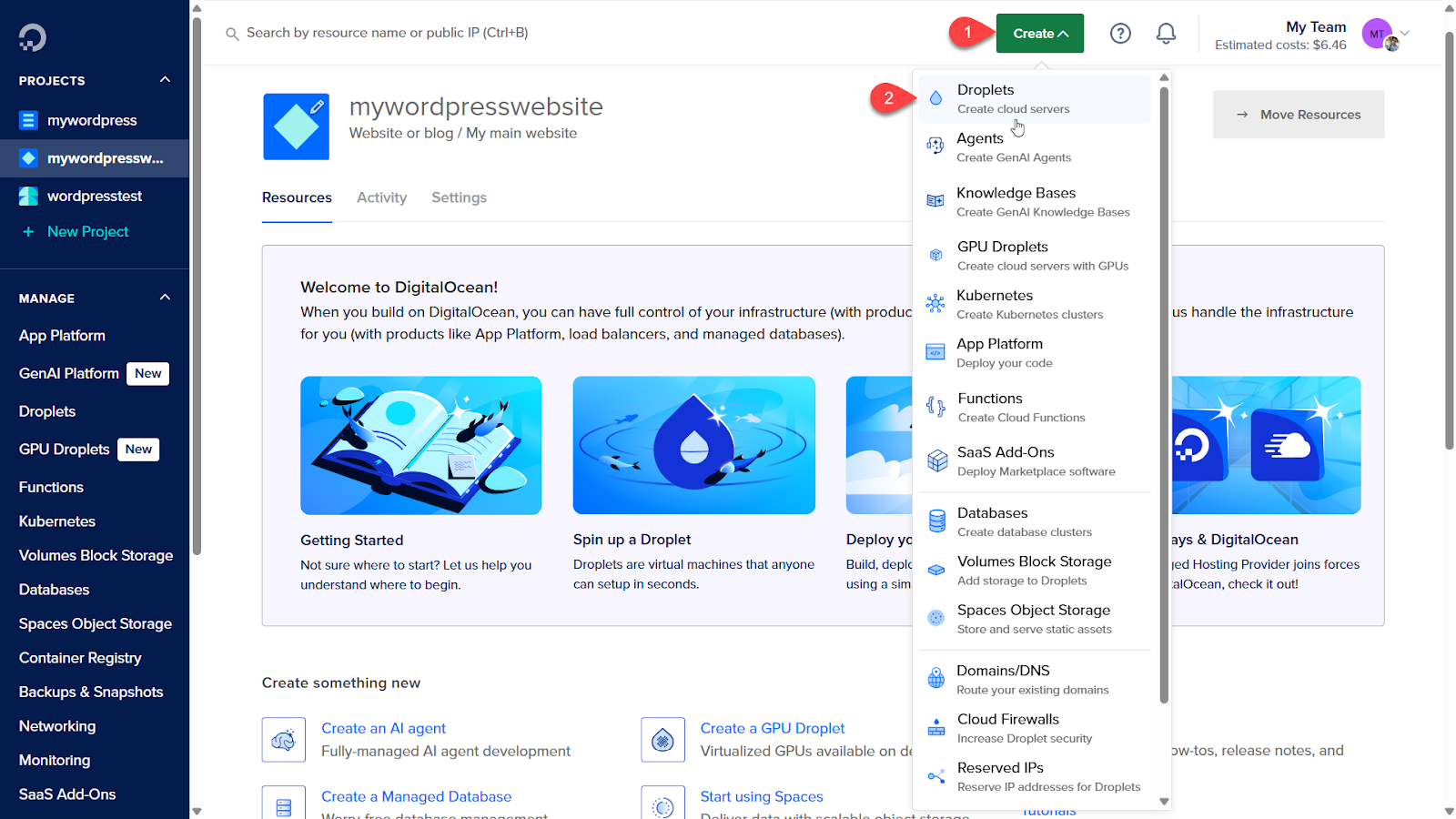Click the Spaces Object Storage icon in the menu

tap(935, 618)
